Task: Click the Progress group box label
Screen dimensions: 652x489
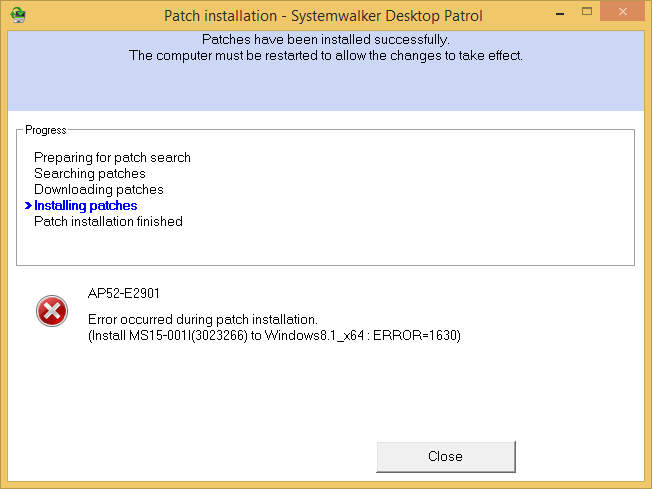Action: (46, 130)
